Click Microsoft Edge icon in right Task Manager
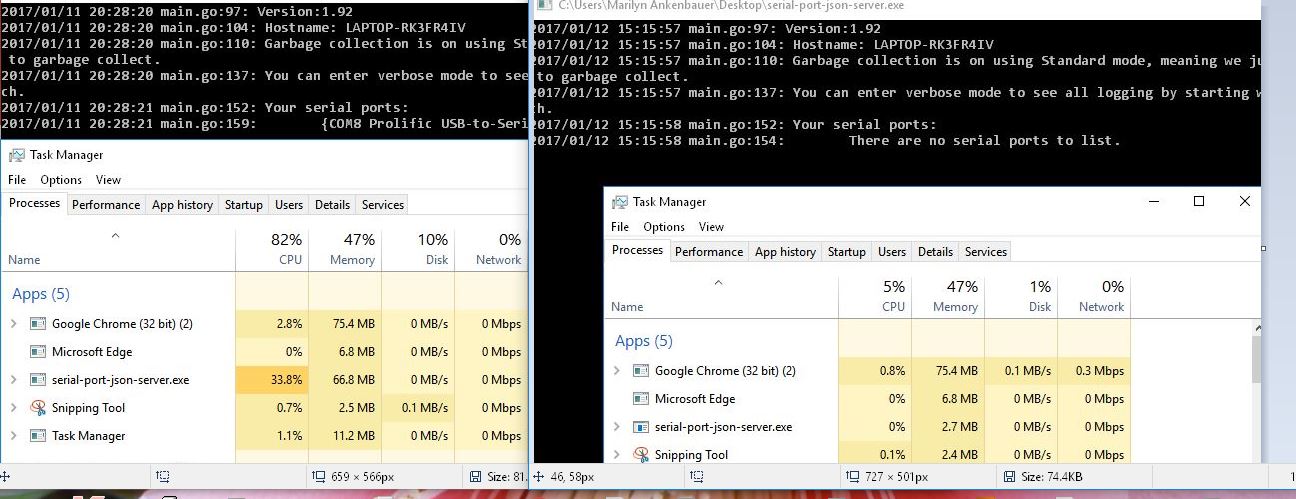Viewport: 1296px width, 499px height. click(641, 399)
